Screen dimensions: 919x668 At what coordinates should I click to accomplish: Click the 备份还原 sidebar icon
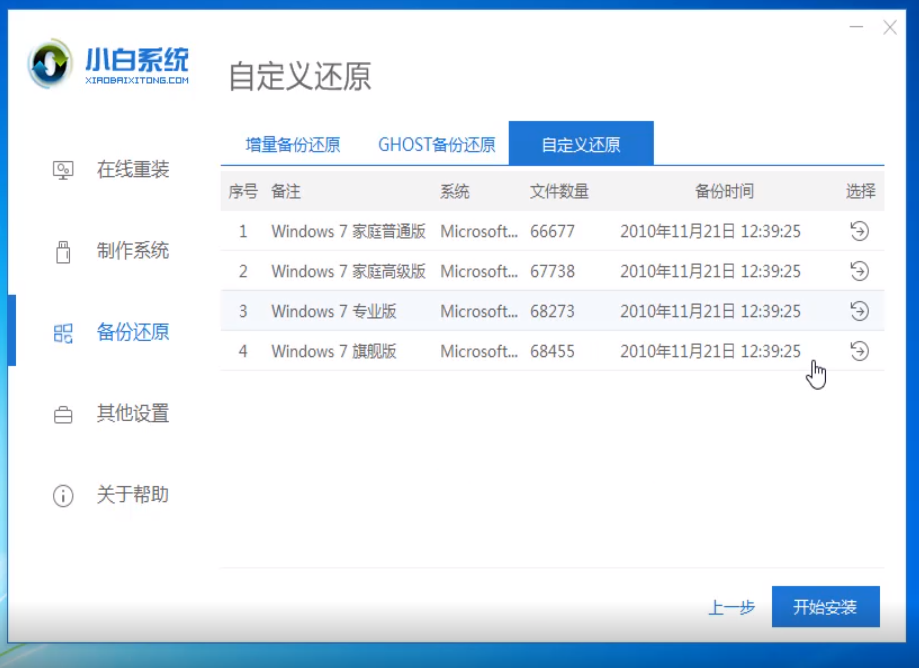point(63,333)
